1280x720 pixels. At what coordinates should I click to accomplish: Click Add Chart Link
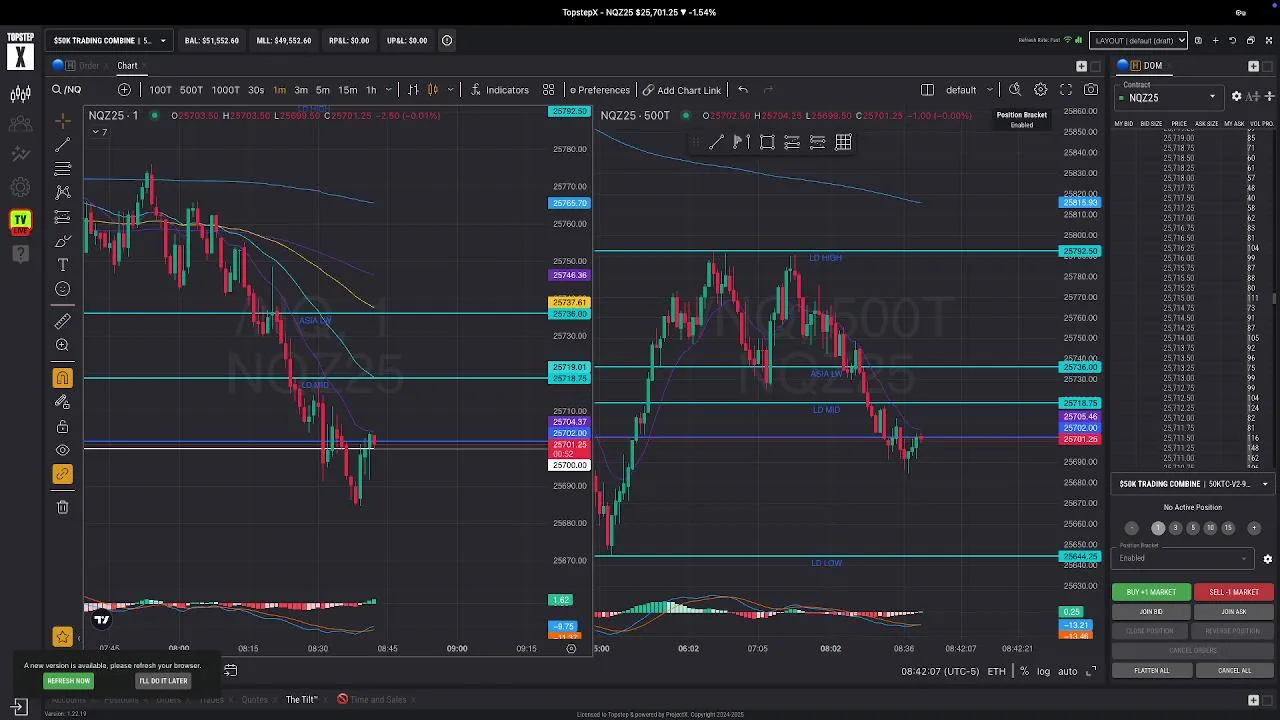681,90
